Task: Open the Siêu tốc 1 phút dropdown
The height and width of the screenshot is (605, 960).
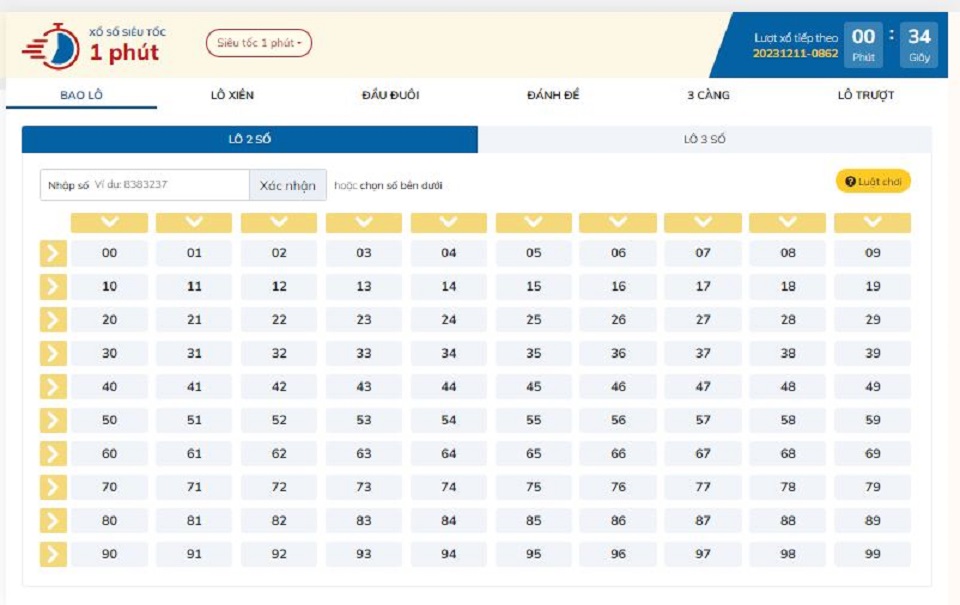Action: pos(259,43)
